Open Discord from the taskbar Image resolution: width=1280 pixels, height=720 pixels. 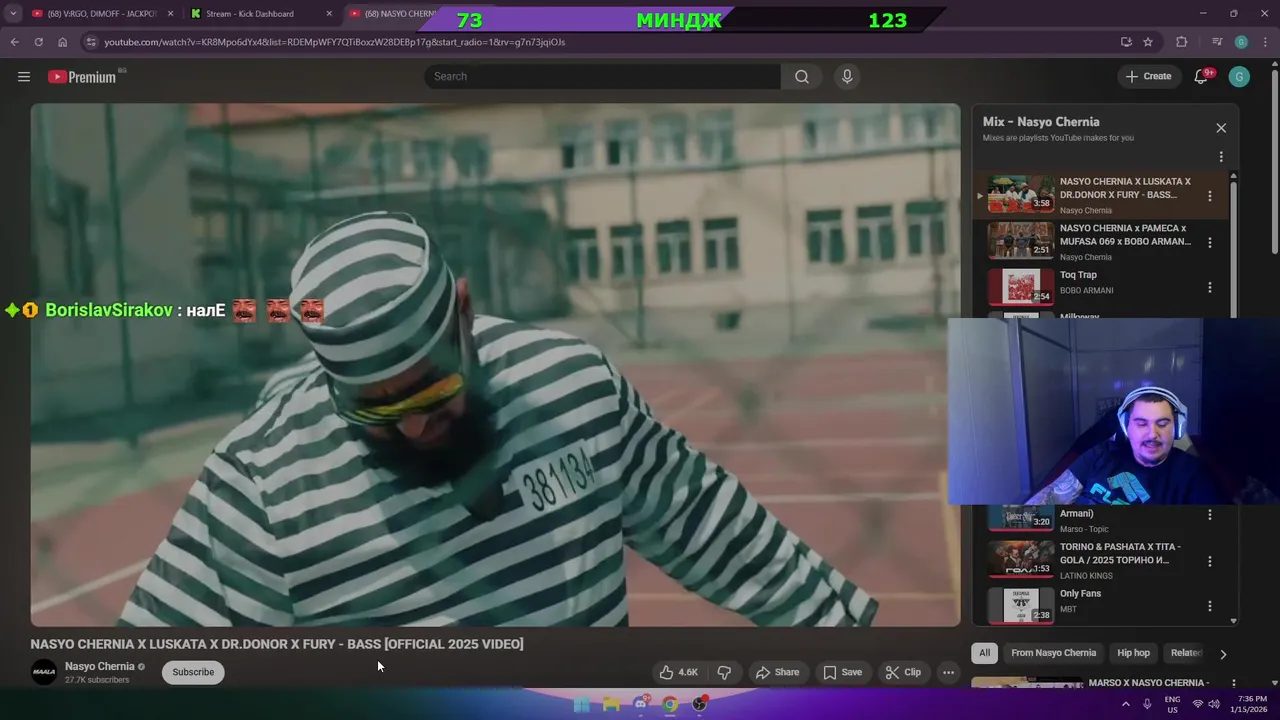coord(641,704)
